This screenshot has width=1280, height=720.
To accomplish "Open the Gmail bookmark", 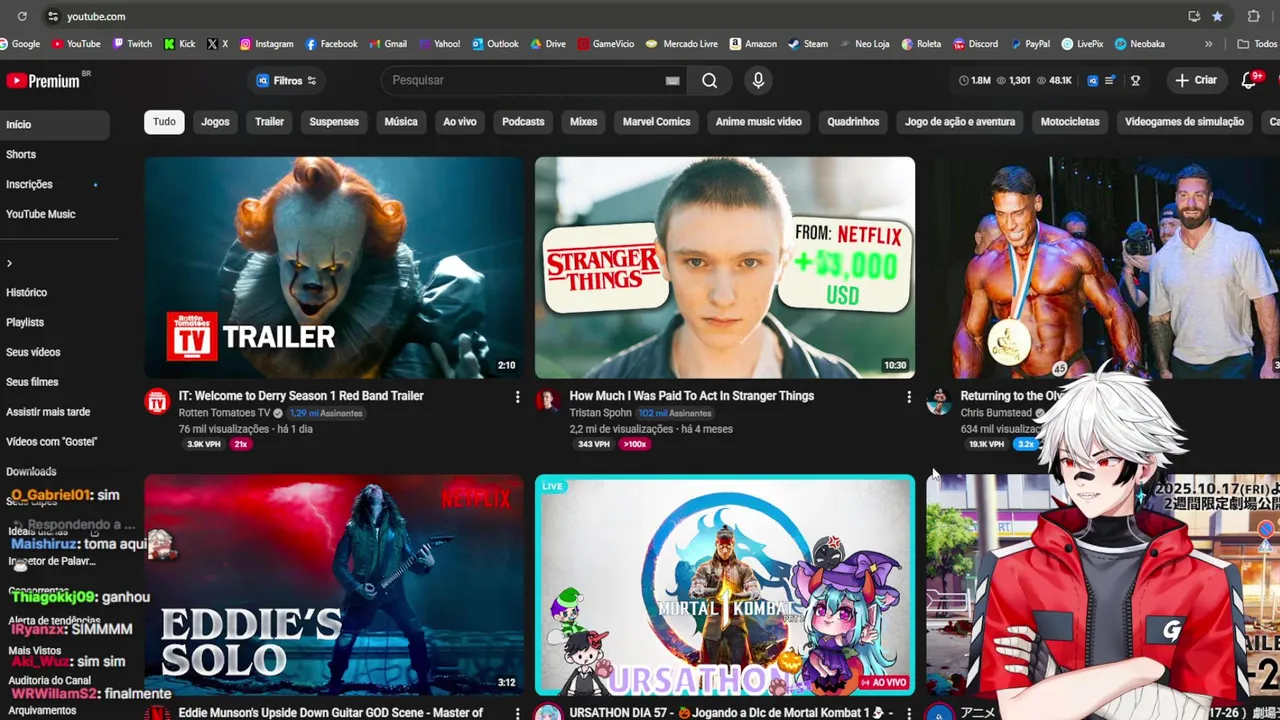I will point(388,44).
